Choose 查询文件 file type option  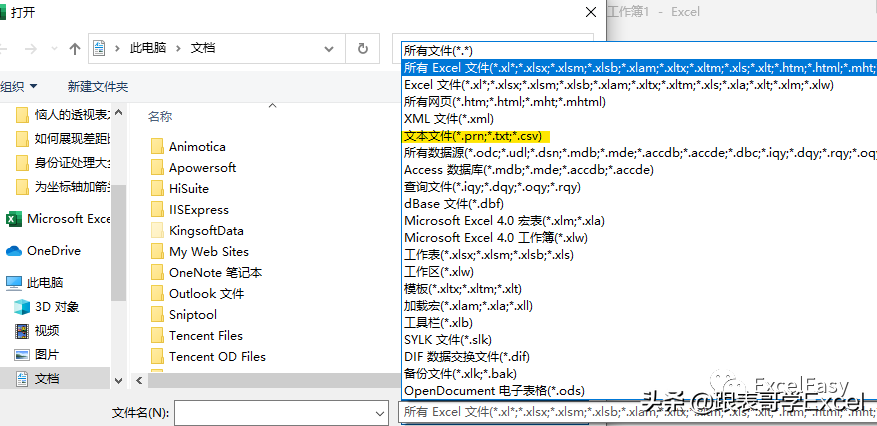639,187
